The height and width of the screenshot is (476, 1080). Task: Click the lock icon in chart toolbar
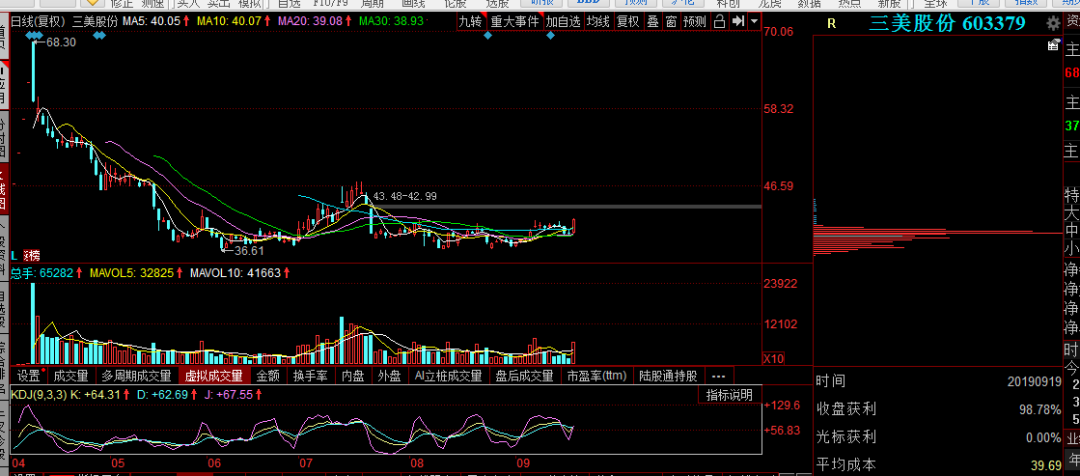point(717,20)
